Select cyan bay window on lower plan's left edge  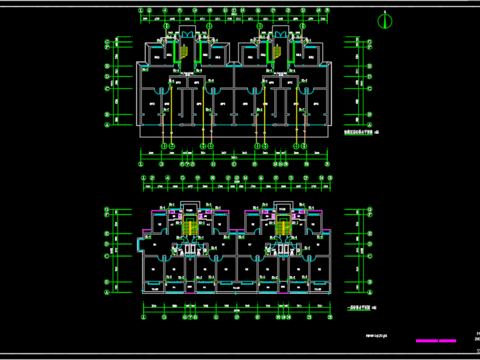(139, 244)
